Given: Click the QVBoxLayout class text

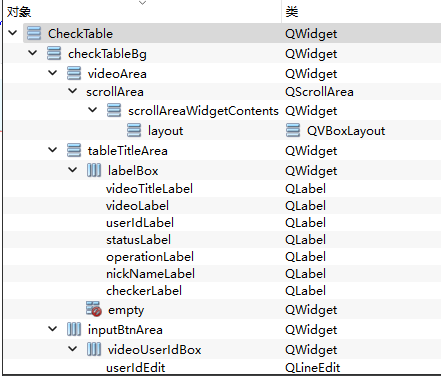Looking at the screenshot, I should (346, 131).
